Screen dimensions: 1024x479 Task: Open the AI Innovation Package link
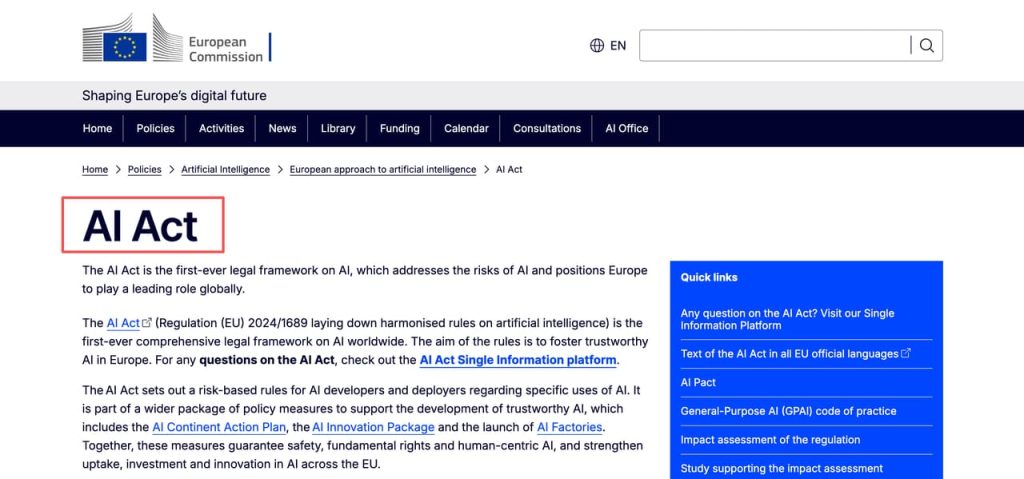point(373,427)
